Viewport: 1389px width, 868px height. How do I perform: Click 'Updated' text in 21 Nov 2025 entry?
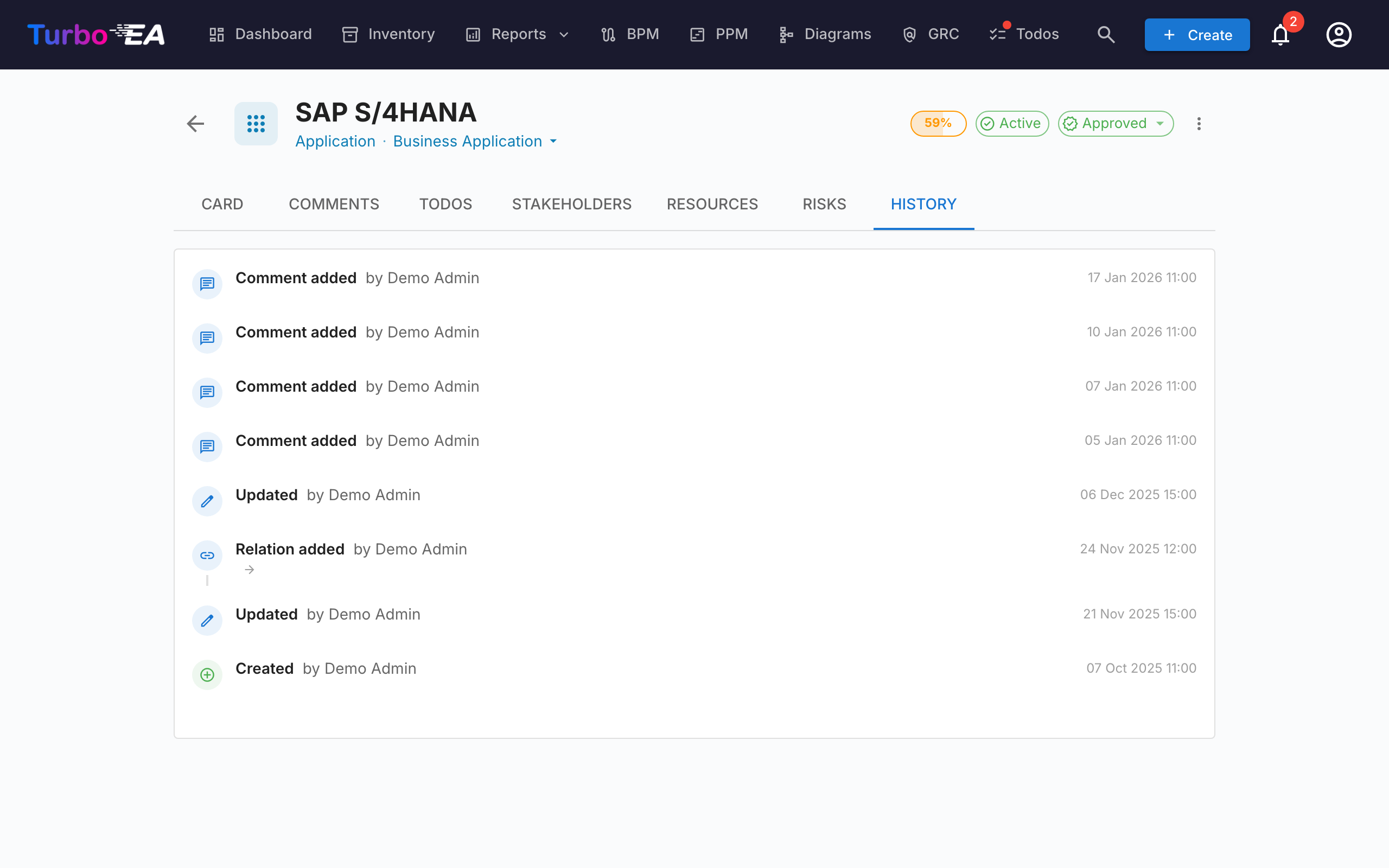coord(266,614)
